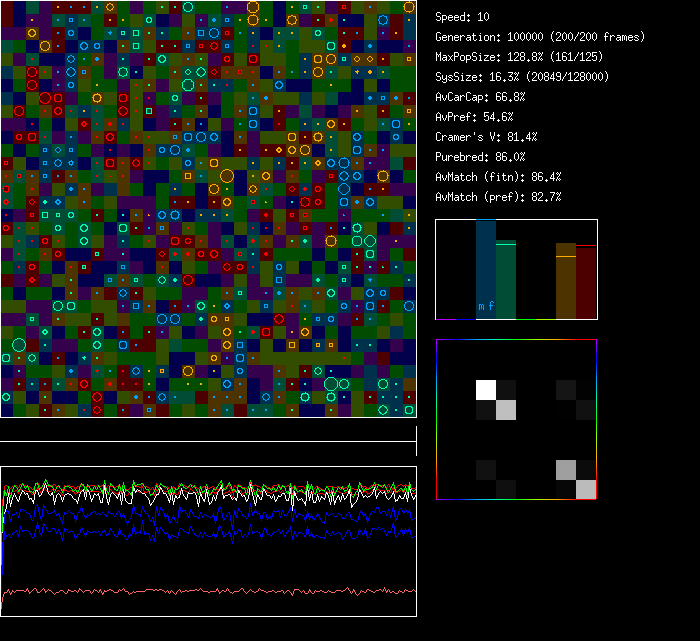Click the light gray cell diagonally below the white cell

506,409
